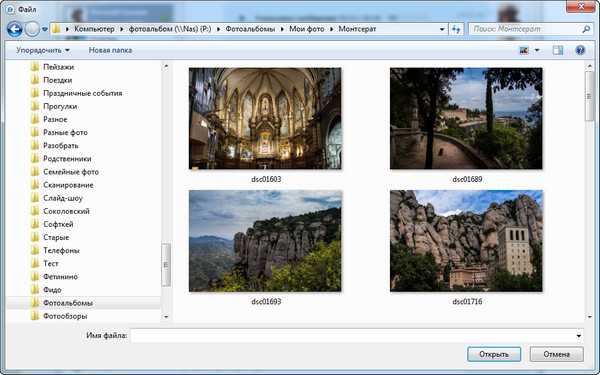Click Новая папка in toolbar
The image size is (600, 375).
(110, 50)
